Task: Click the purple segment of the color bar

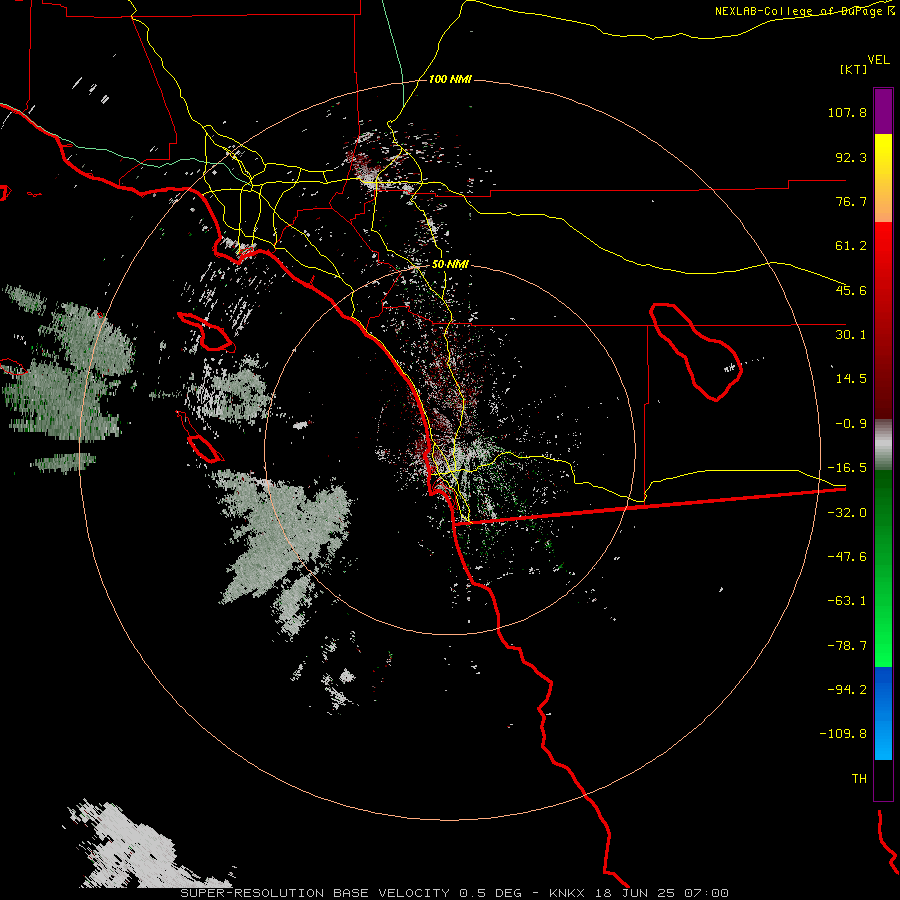Action: coord(883,111)
